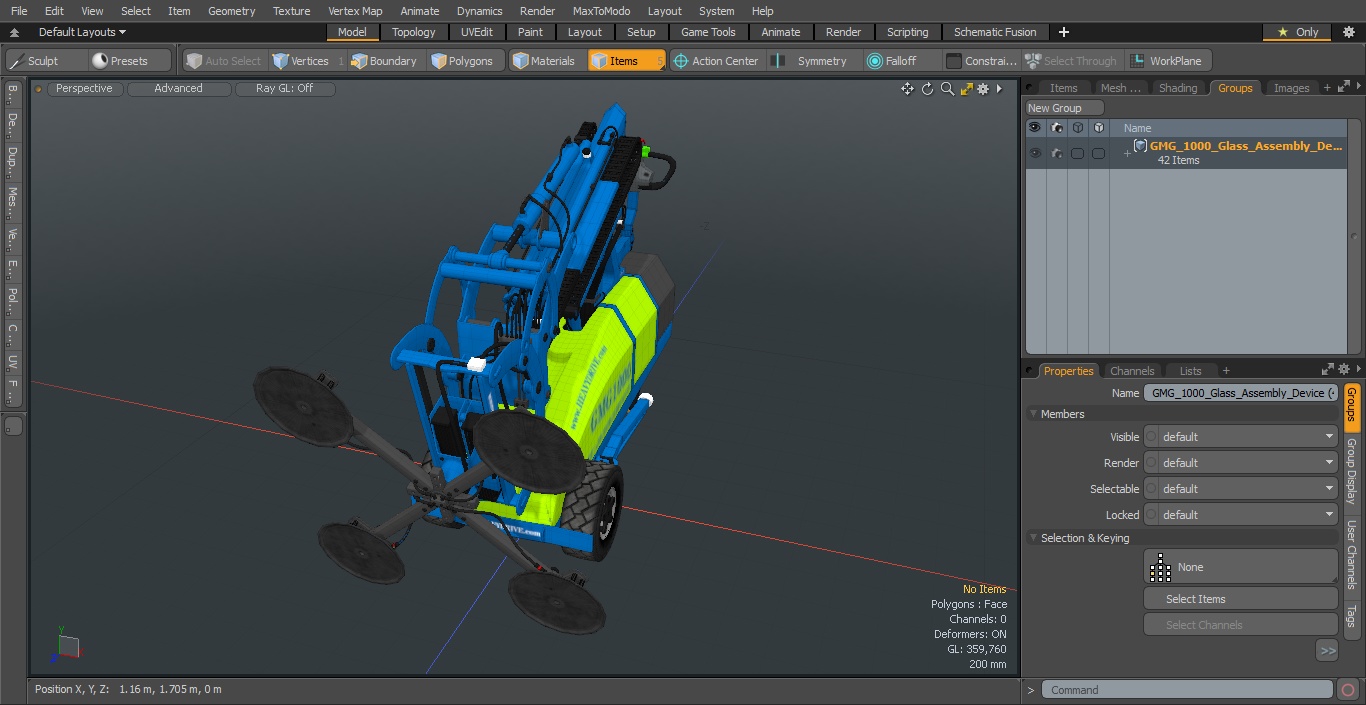Click the viewport pan/move icon
Image resolution: width=1366 pixels, height=705 pixels.
tap(907, 89)
